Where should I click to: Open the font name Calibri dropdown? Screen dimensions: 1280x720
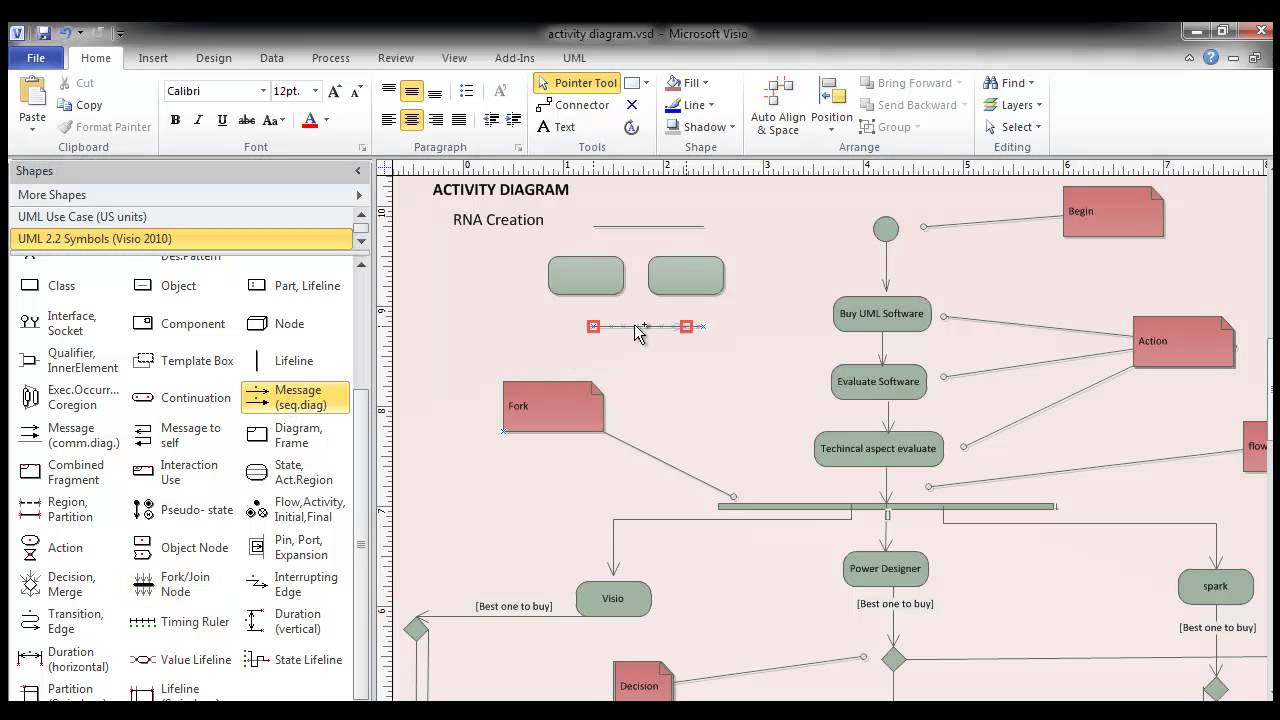tap(263, 91)
